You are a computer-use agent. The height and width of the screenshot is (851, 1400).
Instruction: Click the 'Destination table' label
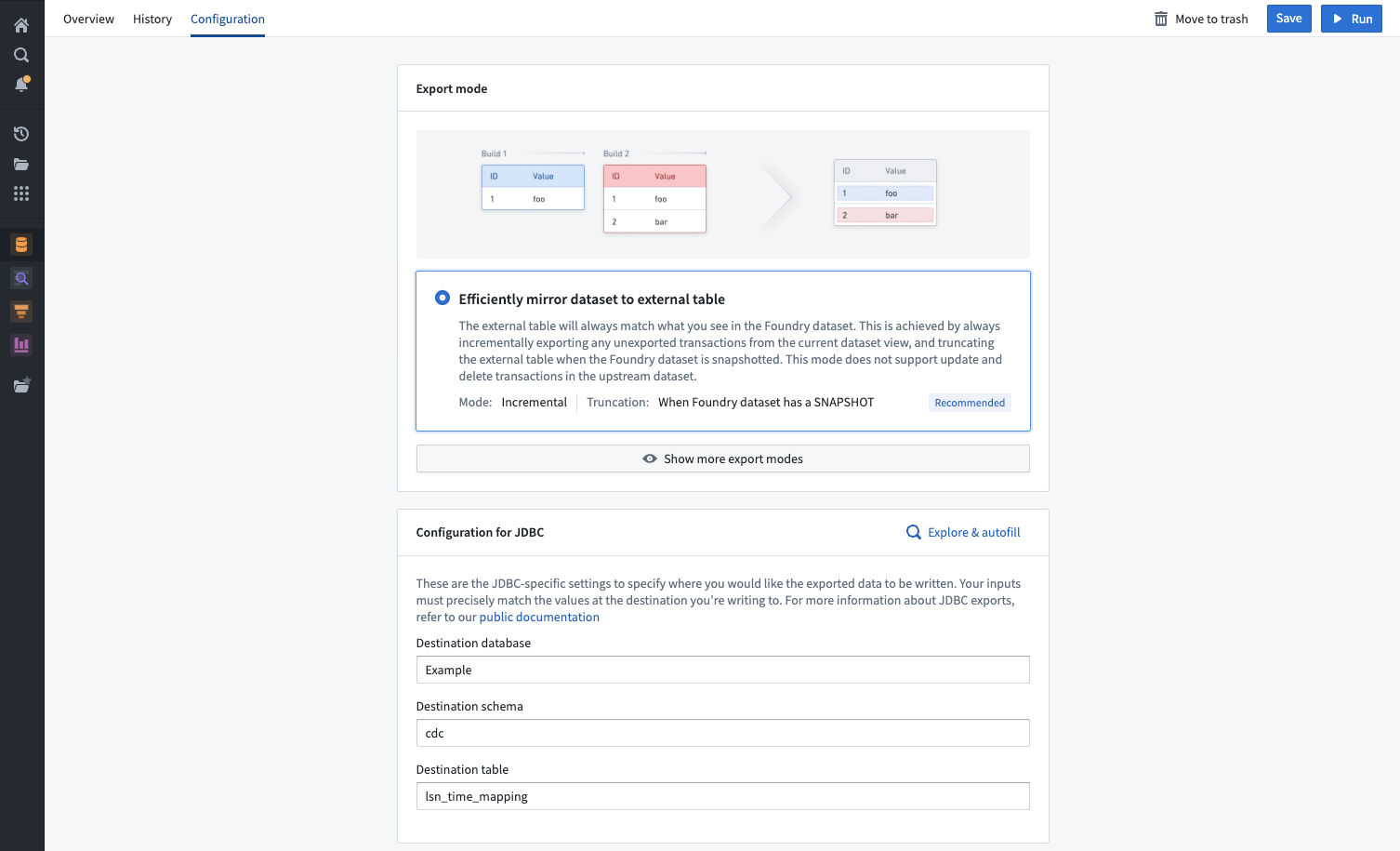462,769
